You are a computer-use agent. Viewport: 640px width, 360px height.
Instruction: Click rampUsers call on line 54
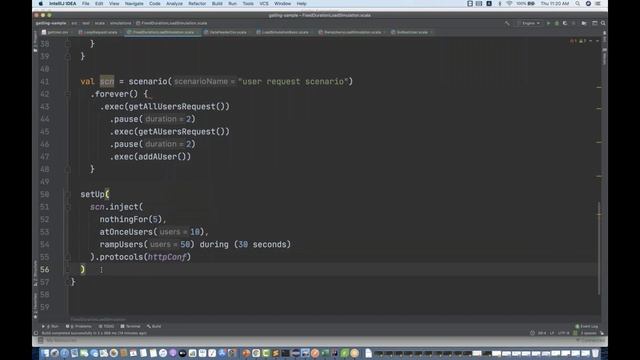click(122, 244)
